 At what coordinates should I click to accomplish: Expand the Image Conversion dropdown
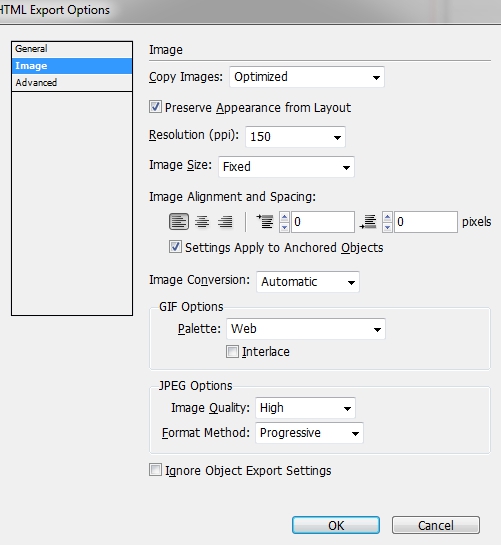point(308,282)
